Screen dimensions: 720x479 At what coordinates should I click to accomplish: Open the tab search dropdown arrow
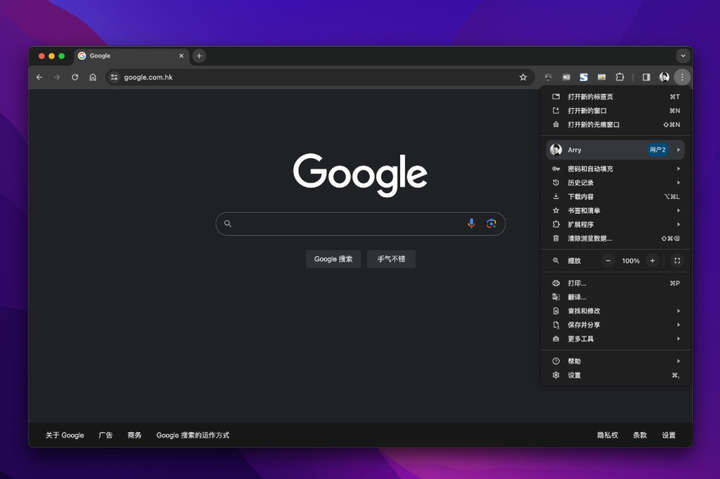pos(683,56)
